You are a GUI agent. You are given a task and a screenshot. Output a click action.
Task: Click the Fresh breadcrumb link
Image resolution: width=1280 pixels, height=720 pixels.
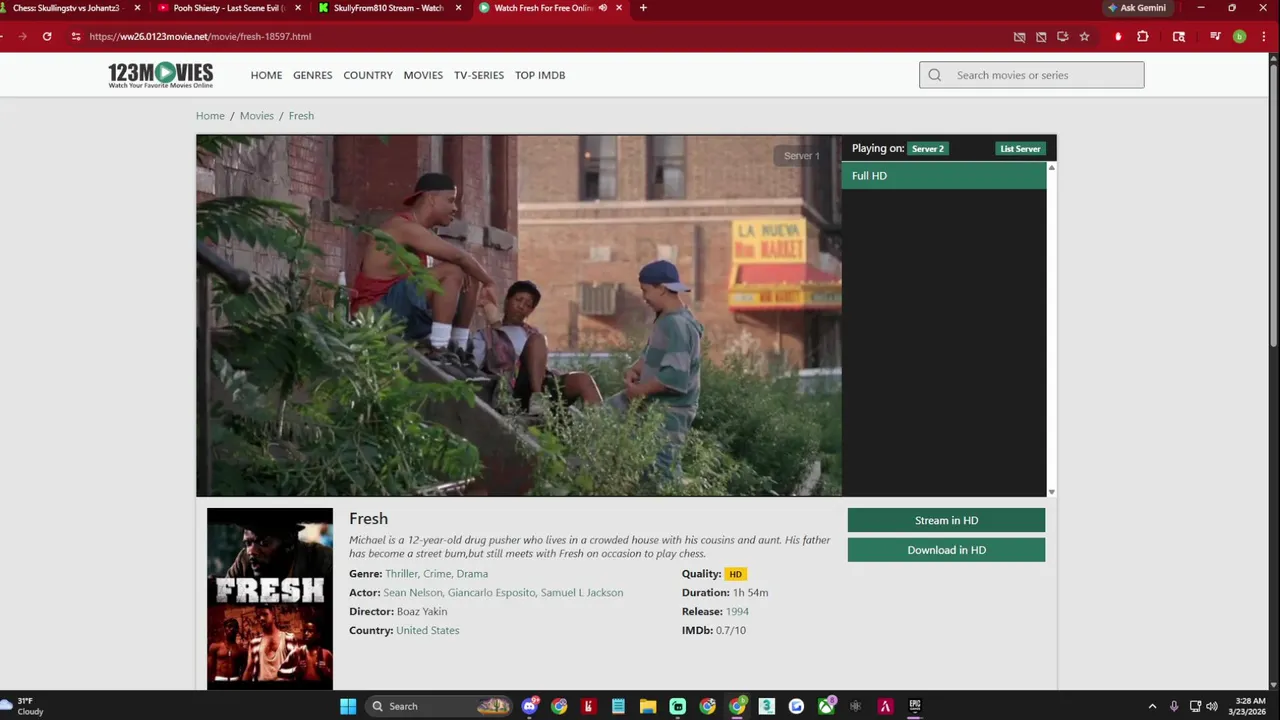[x=301, y=116]
